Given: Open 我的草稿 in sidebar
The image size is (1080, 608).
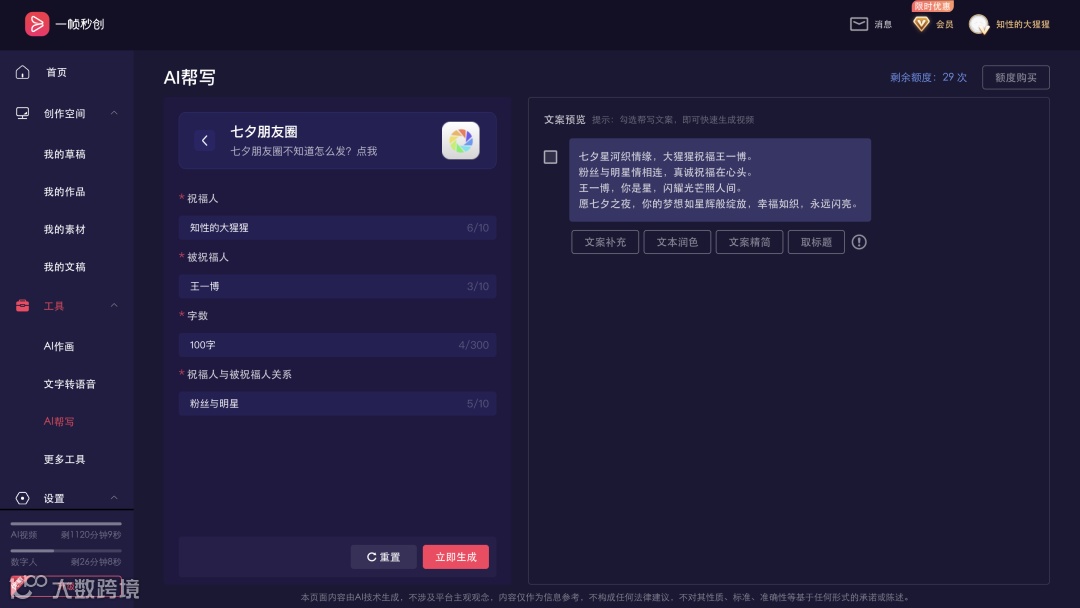Looking at the screenshot, I should (x=65, y=154).
